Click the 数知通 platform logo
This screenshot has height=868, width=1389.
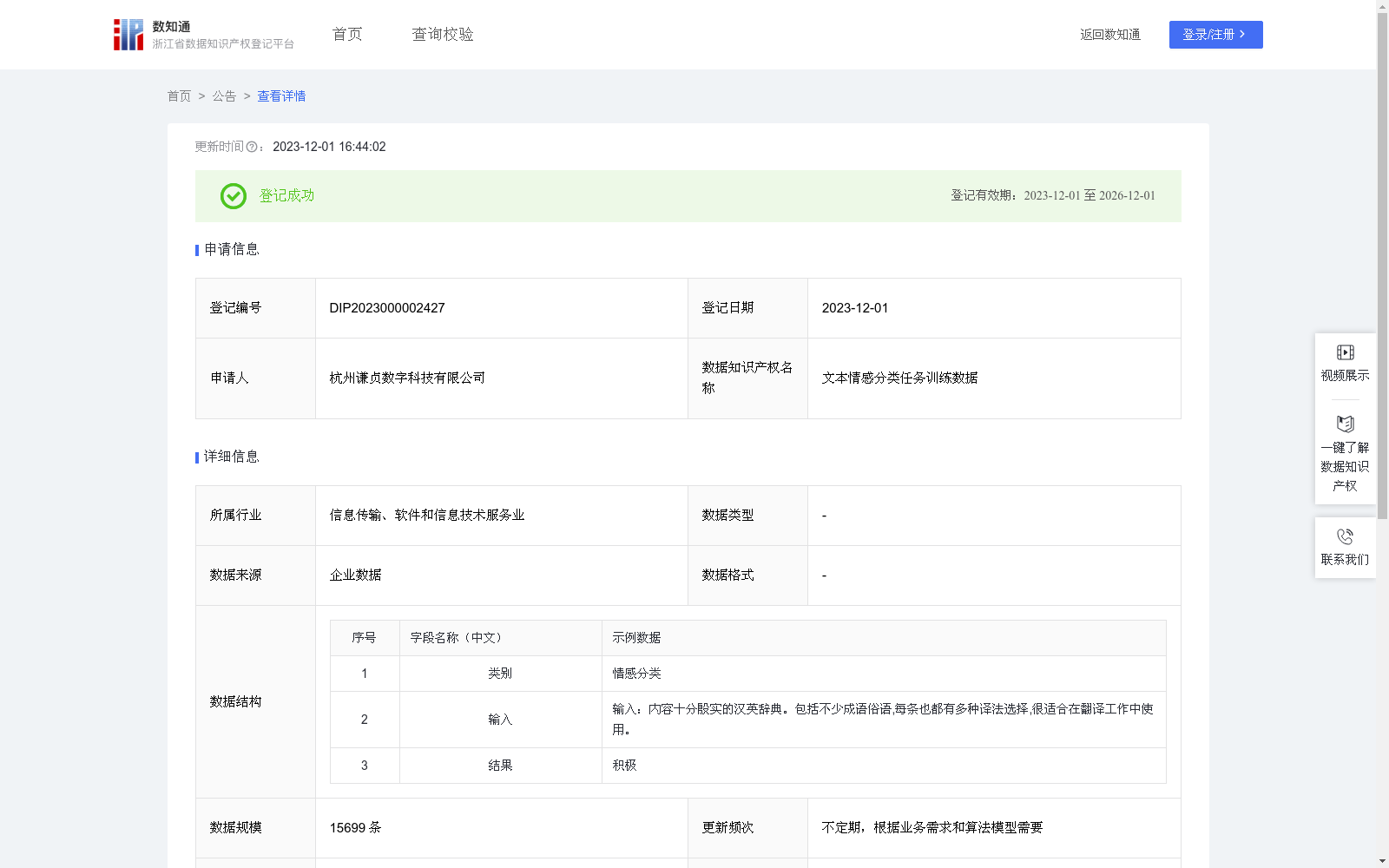[x=204, y=35]
